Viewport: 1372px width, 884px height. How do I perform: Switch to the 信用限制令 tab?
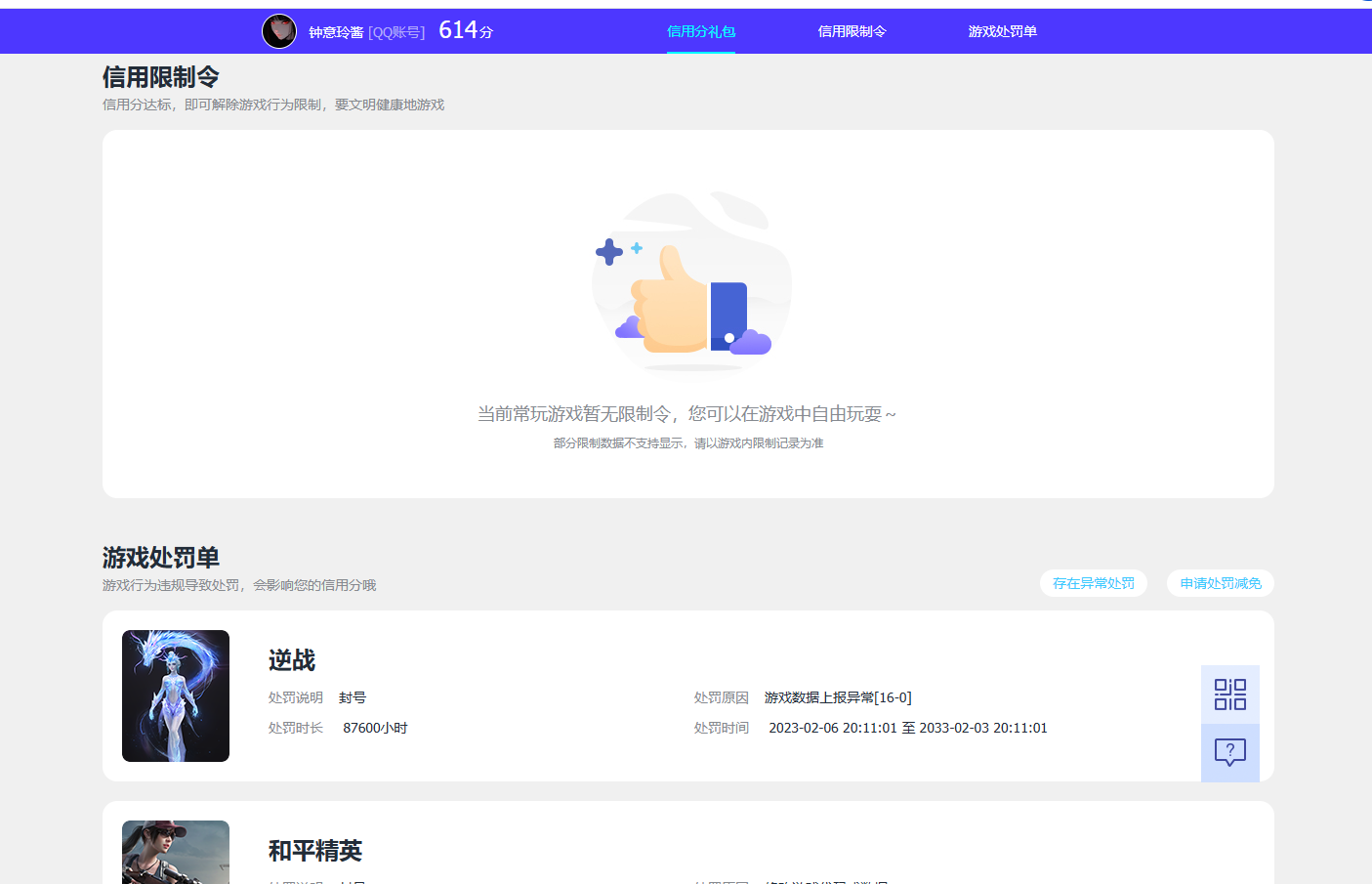coord(852,30)
